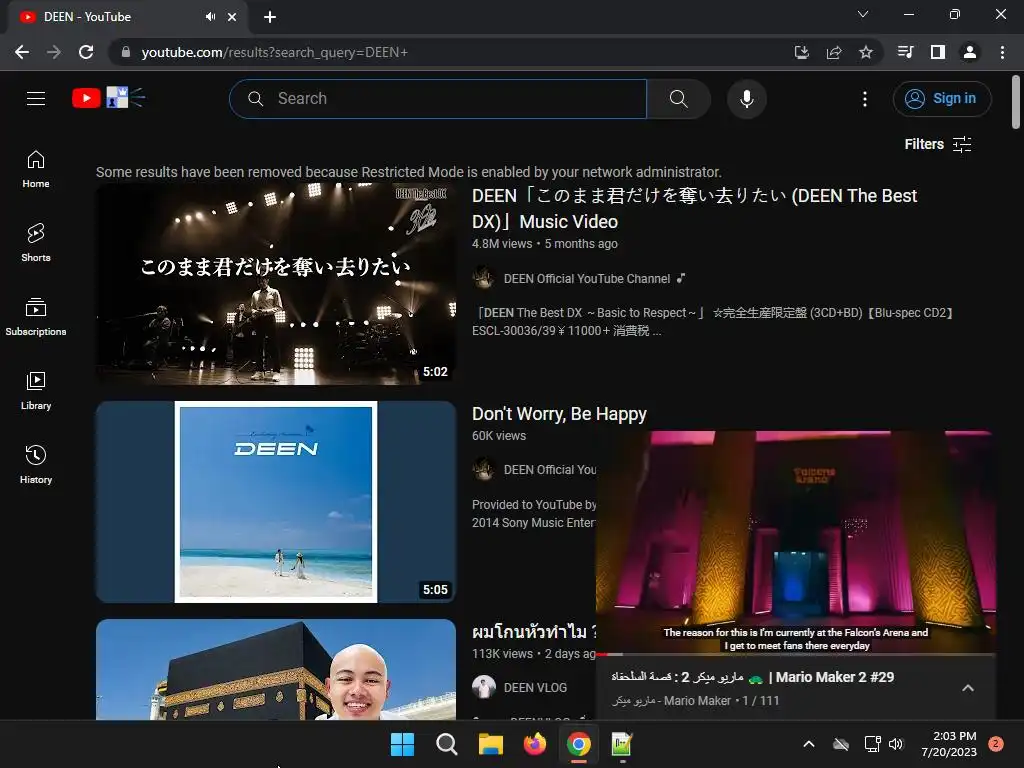Screen dimensions: 1024x768
Task: Close the DEEN - YouTube tab
Action: [x=232, y=17]
